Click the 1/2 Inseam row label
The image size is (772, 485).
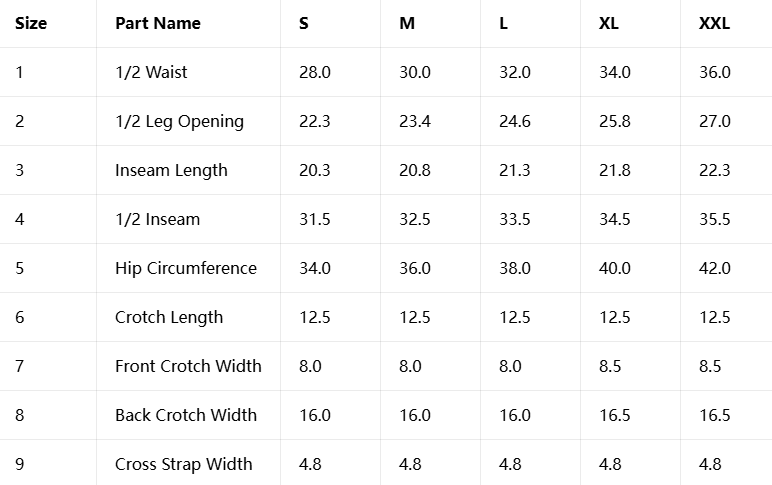157,219
